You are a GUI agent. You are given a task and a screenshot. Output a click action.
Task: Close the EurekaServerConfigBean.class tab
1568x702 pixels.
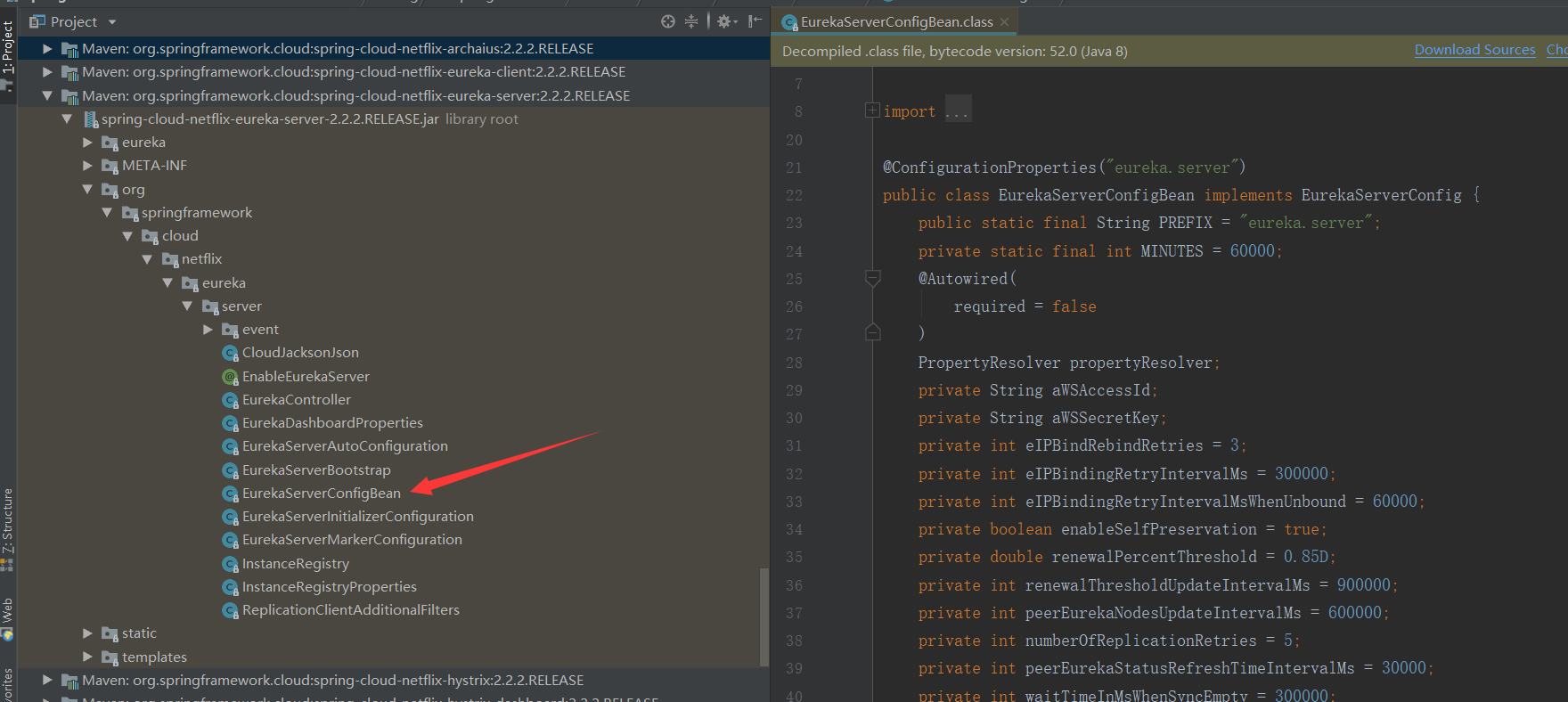[x=1004, y=21]
